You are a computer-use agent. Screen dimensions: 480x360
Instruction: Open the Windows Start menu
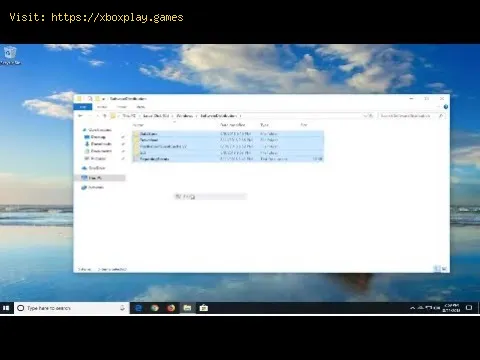coord(6,308)
